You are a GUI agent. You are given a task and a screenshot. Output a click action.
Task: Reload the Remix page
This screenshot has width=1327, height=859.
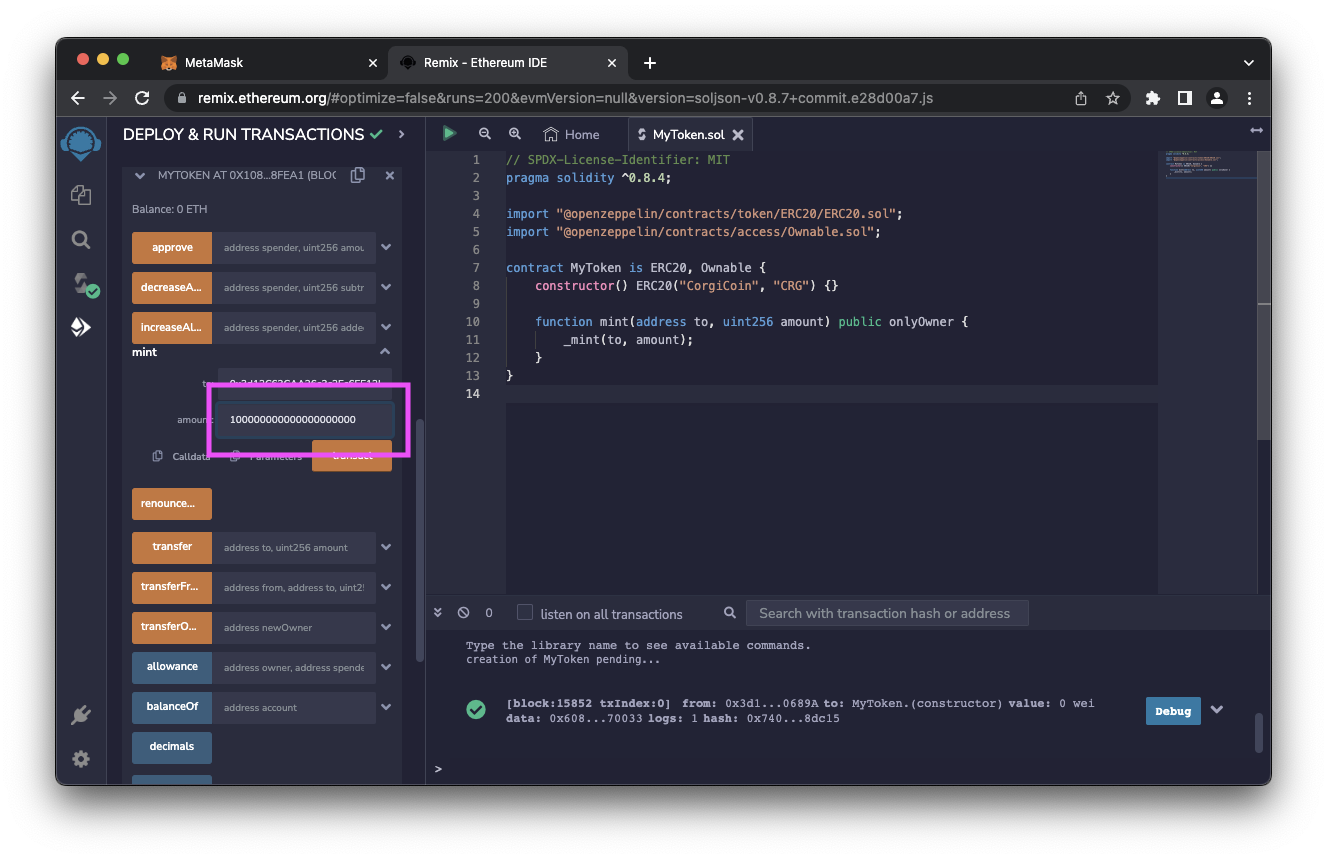[x=142, y=98]
